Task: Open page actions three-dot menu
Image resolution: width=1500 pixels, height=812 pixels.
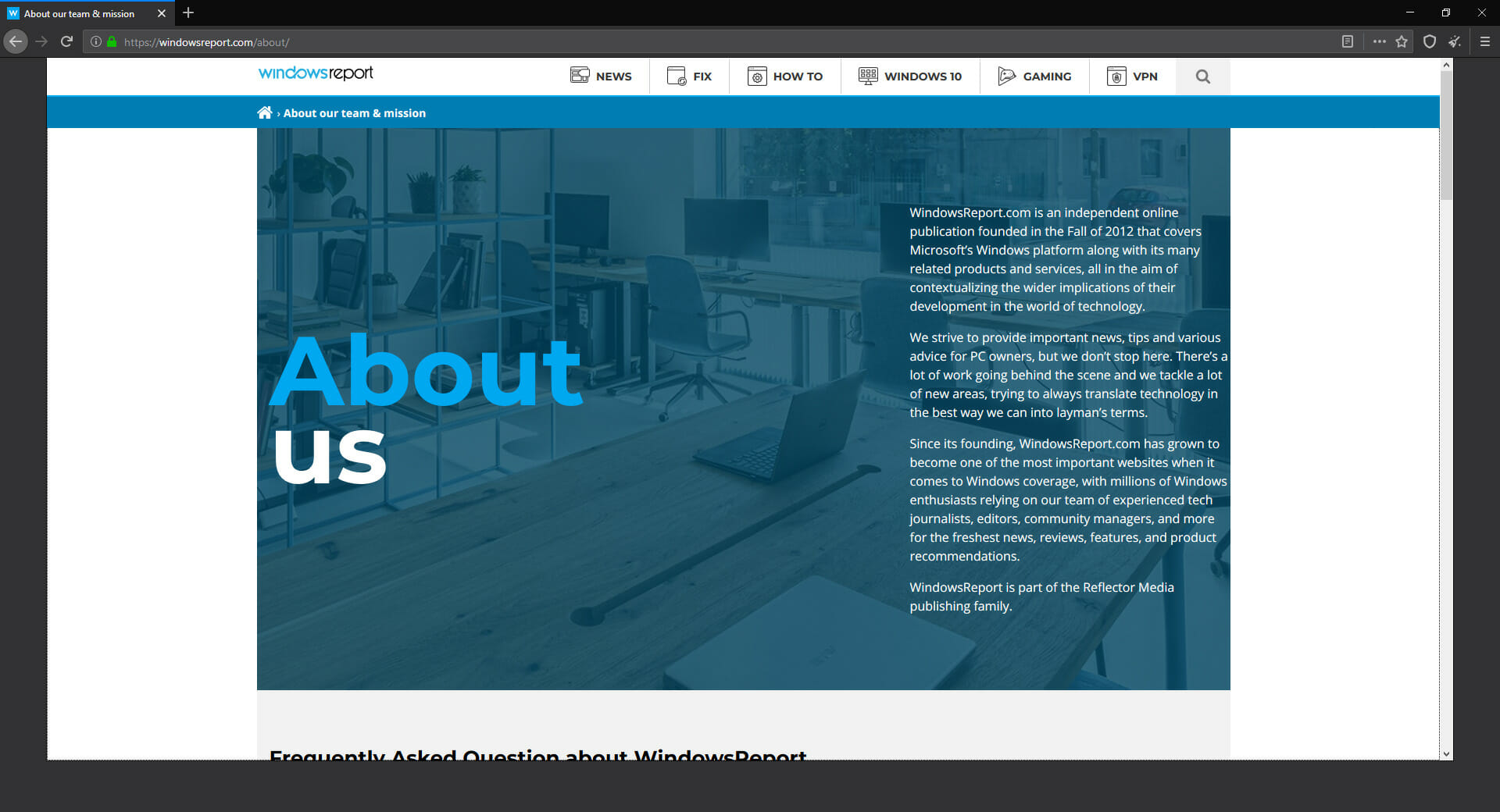Action: 1379,41
